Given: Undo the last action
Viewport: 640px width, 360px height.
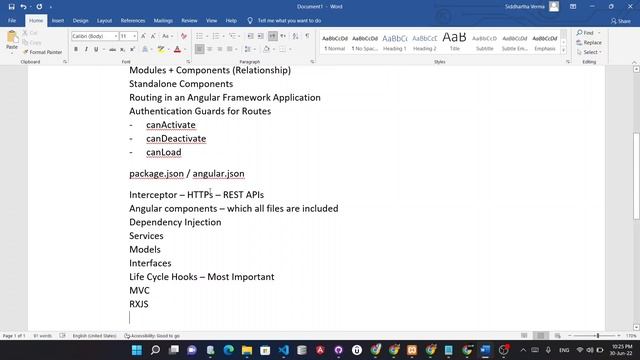Looking at the screenshot, I should tap(23, 7).
